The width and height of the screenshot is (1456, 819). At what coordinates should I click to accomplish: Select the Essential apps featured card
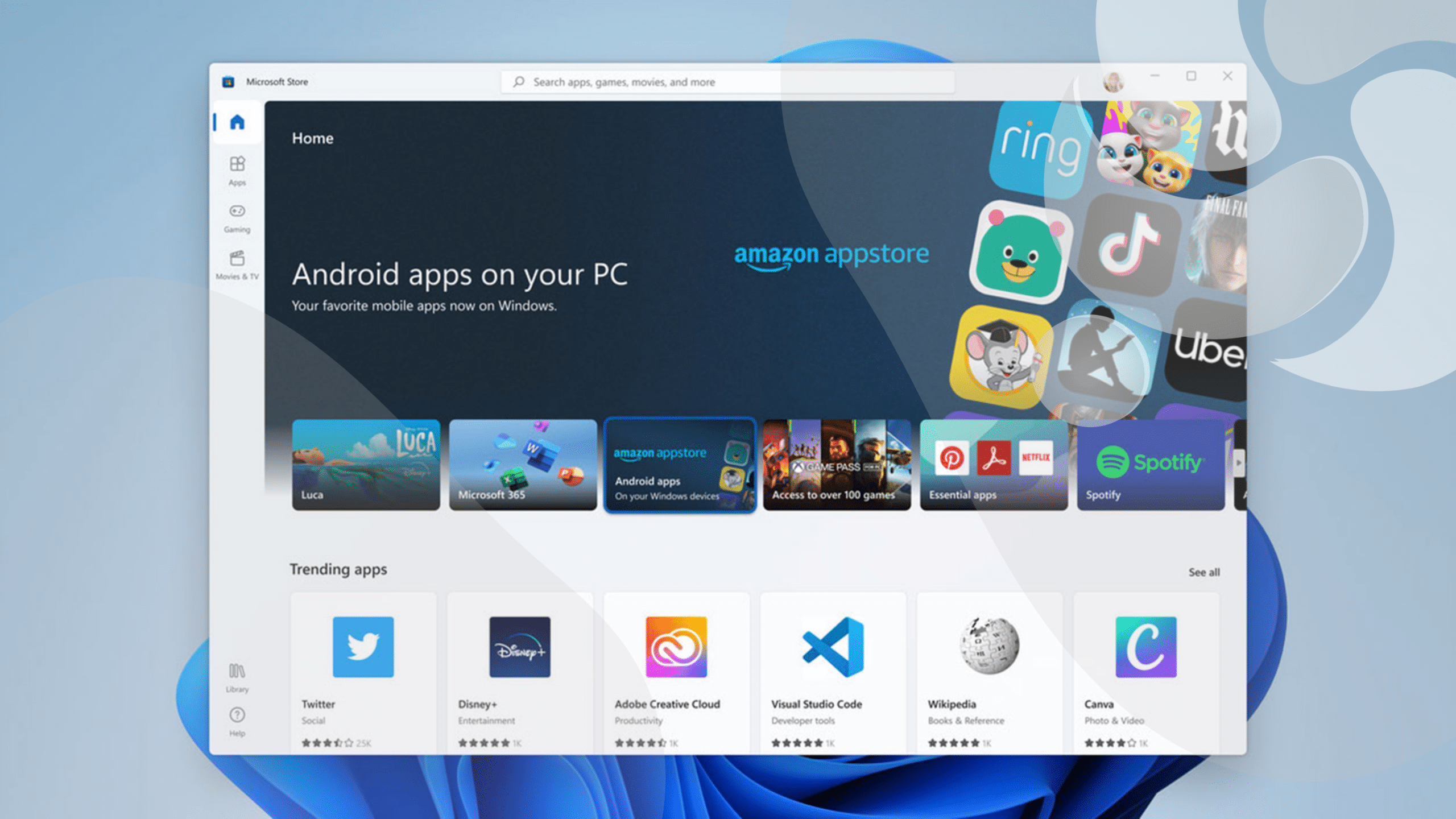[x=994, y=465]
